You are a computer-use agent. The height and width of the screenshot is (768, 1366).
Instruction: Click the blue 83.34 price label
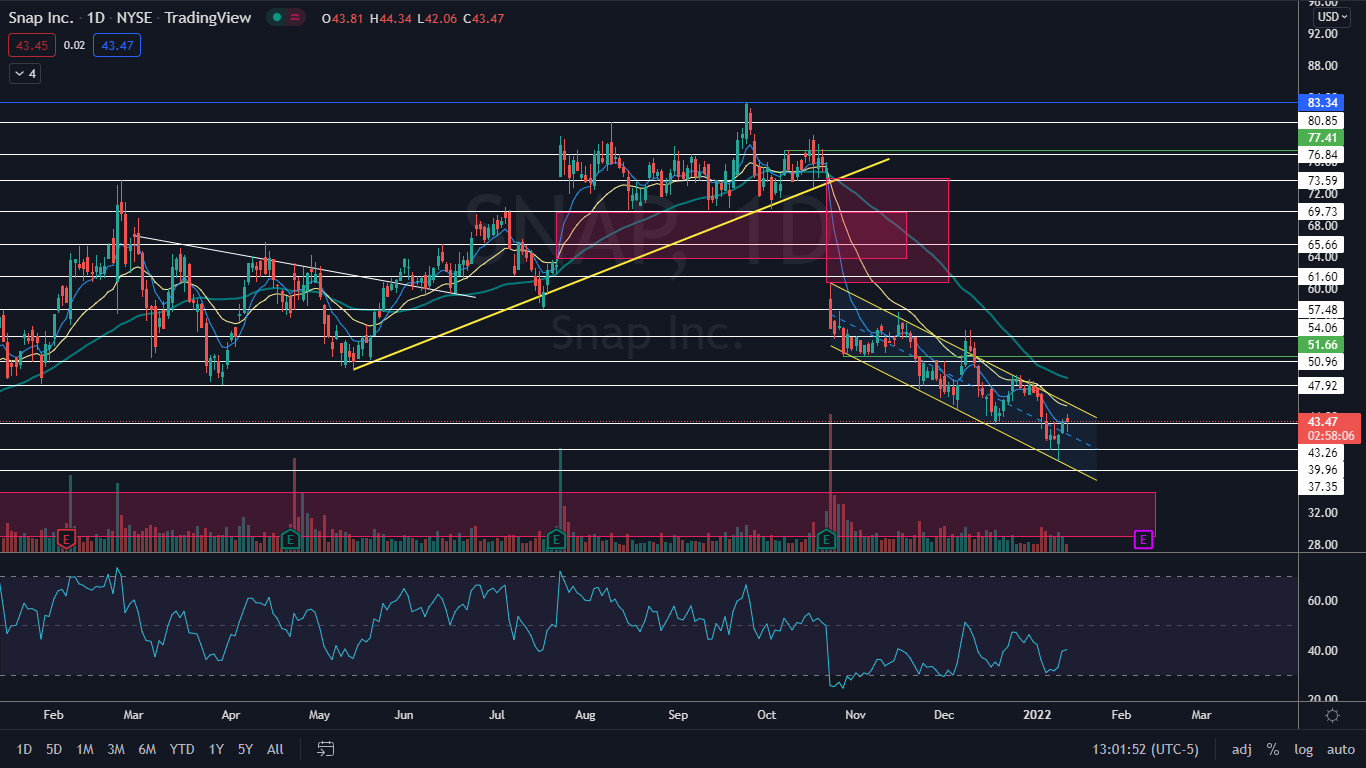1322,102
